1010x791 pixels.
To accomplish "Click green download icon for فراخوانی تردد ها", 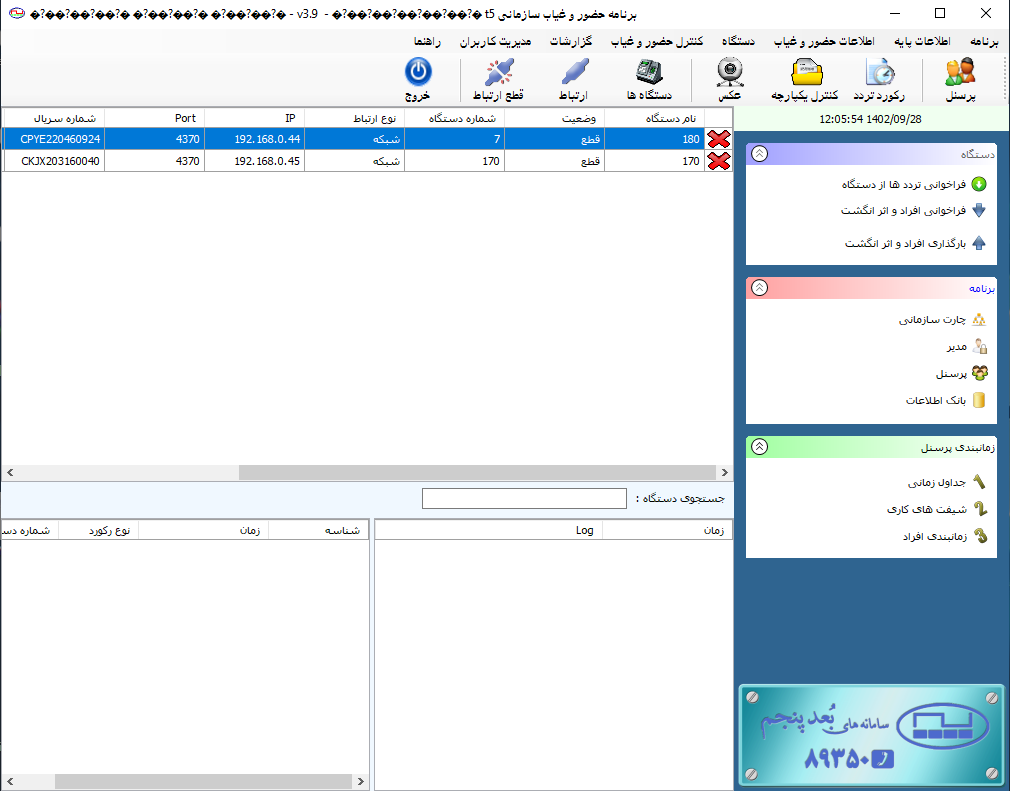I will 978,185.
